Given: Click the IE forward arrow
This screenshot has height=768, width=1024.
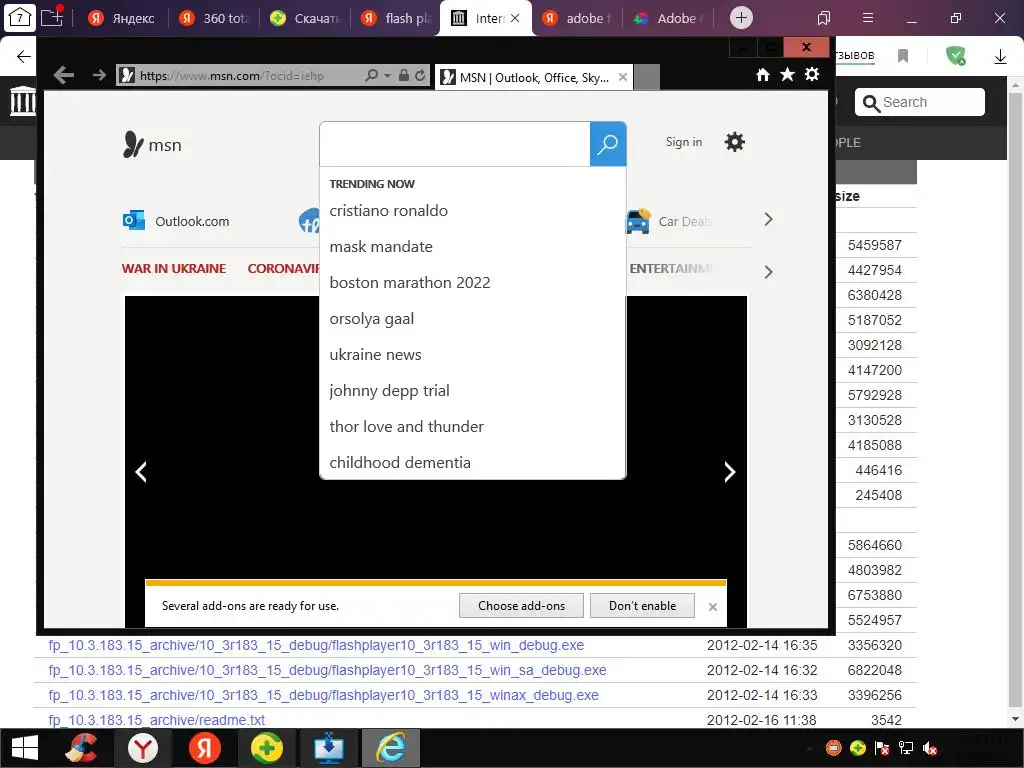Looking at the screenshot, I should pos(99,75).
